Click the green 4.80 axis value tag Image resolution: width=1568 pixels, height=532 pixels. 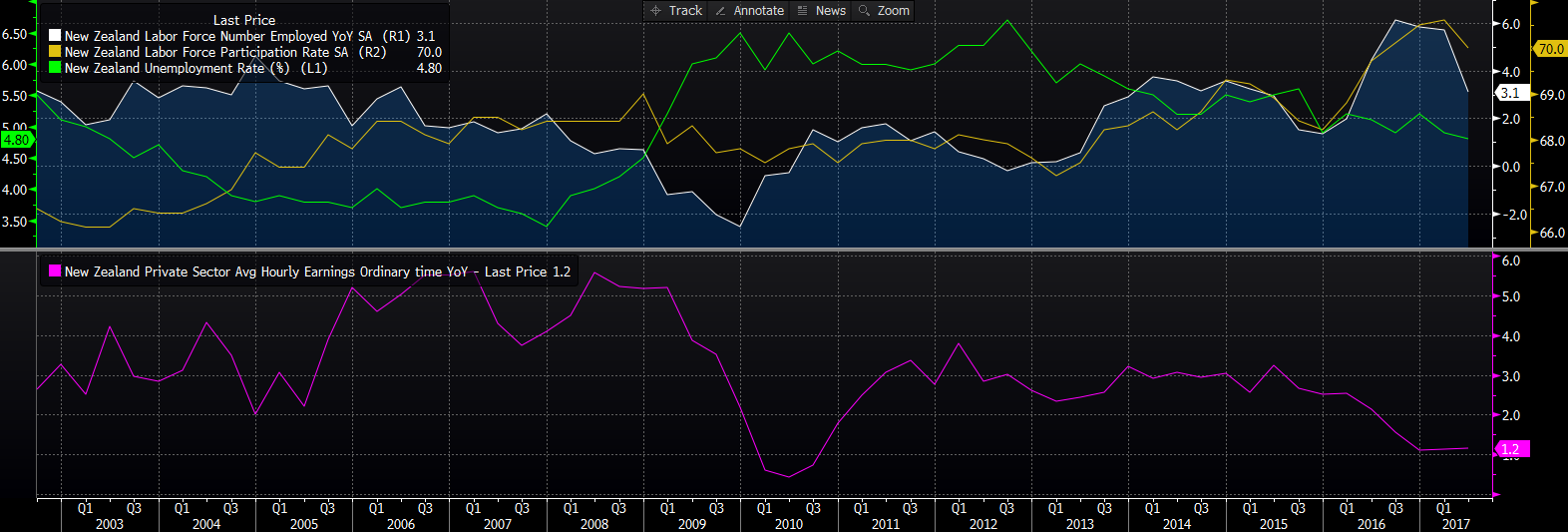pyautogui.click(x=17, y=140)
